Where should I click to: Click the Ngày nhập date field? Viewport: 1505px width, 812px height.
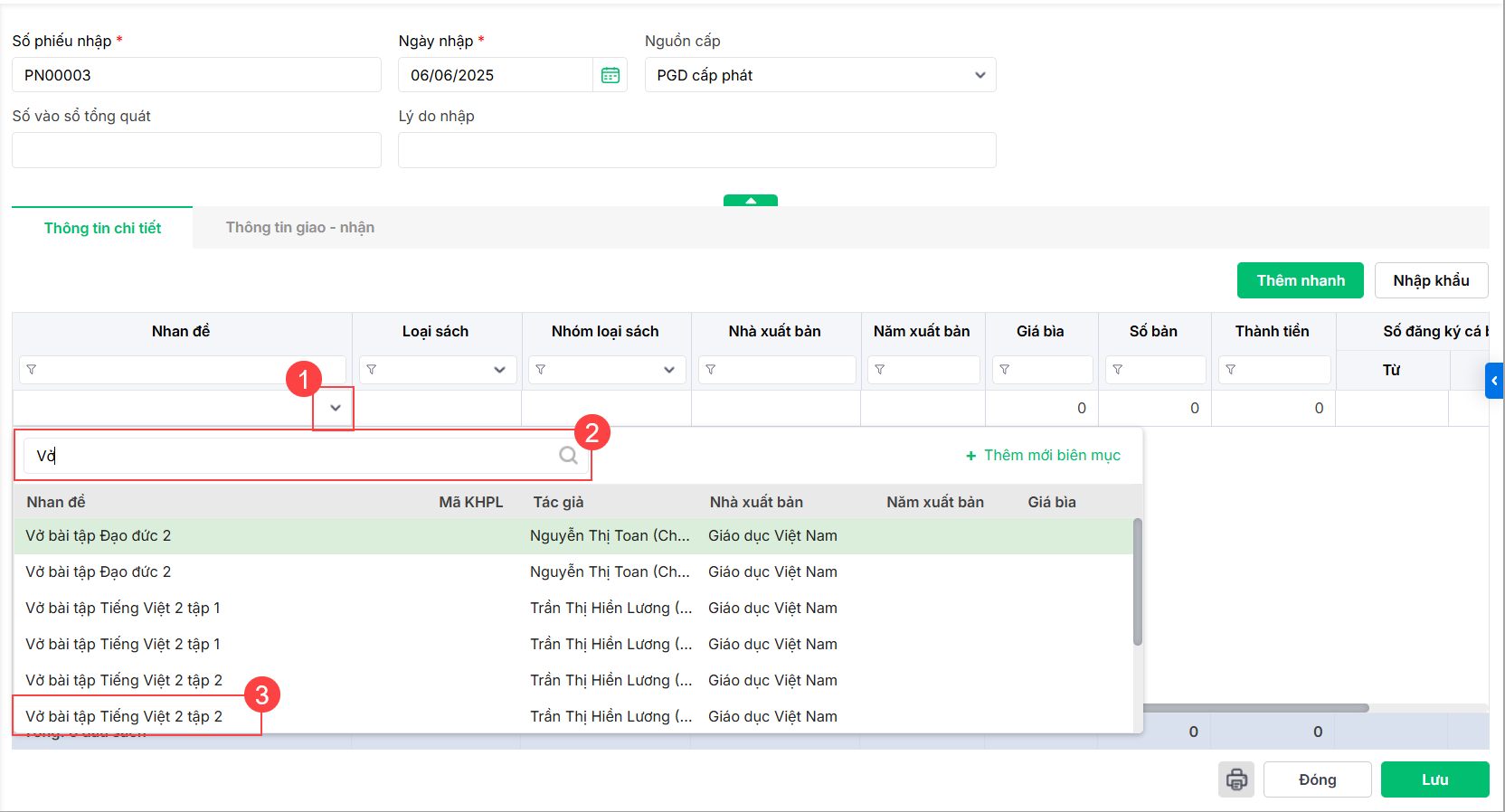496,75
